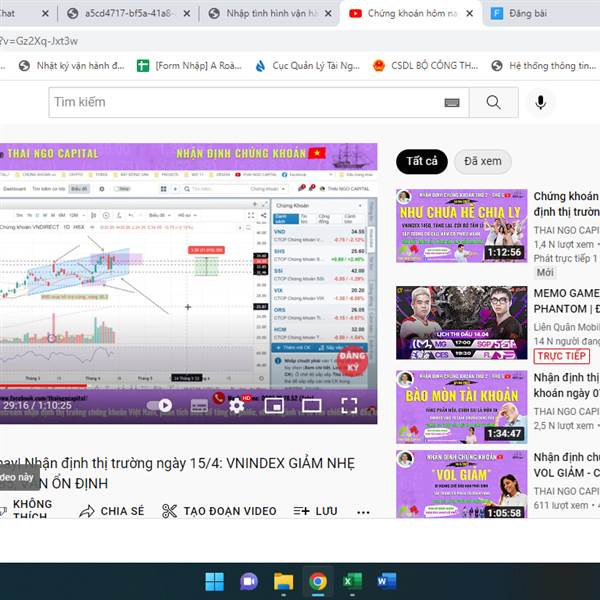Enable miniplayer mode icon

pos(274,405)
